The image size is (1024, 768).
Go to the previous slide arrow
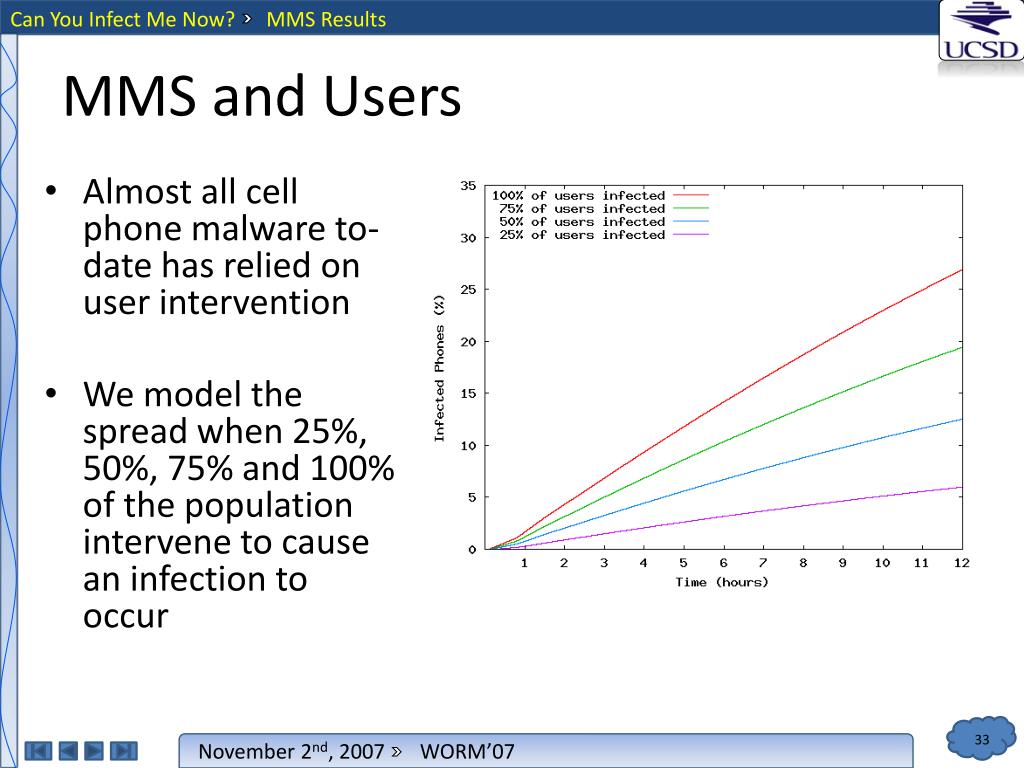(x=68, y=750)
